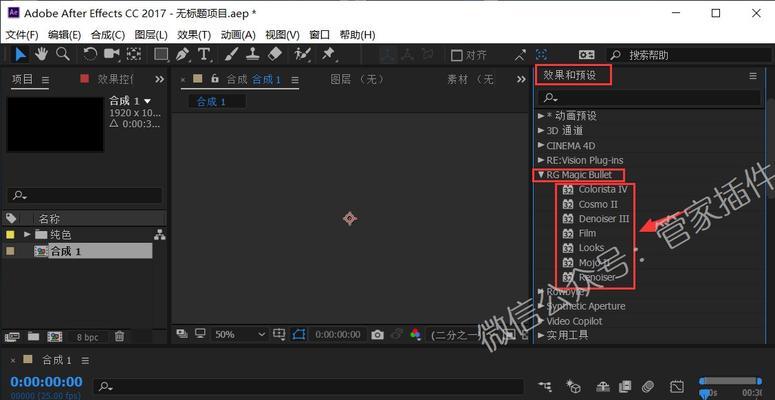775x400 pixels.
Task: Click the workspace sync settings icon near search
Action: point(587,54)
